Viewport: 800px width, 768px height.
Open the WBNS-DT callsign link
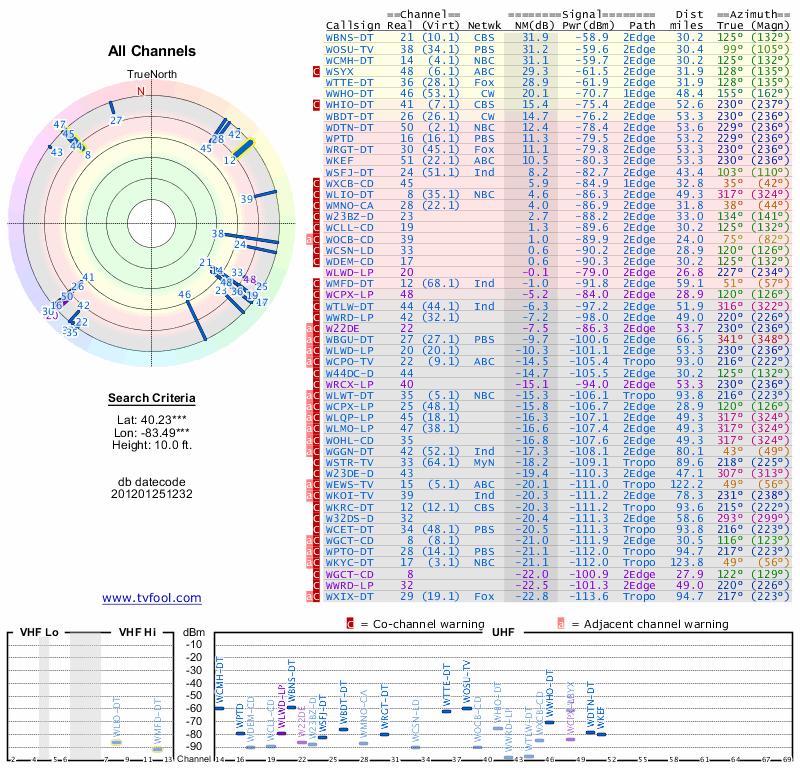(349, 38)
